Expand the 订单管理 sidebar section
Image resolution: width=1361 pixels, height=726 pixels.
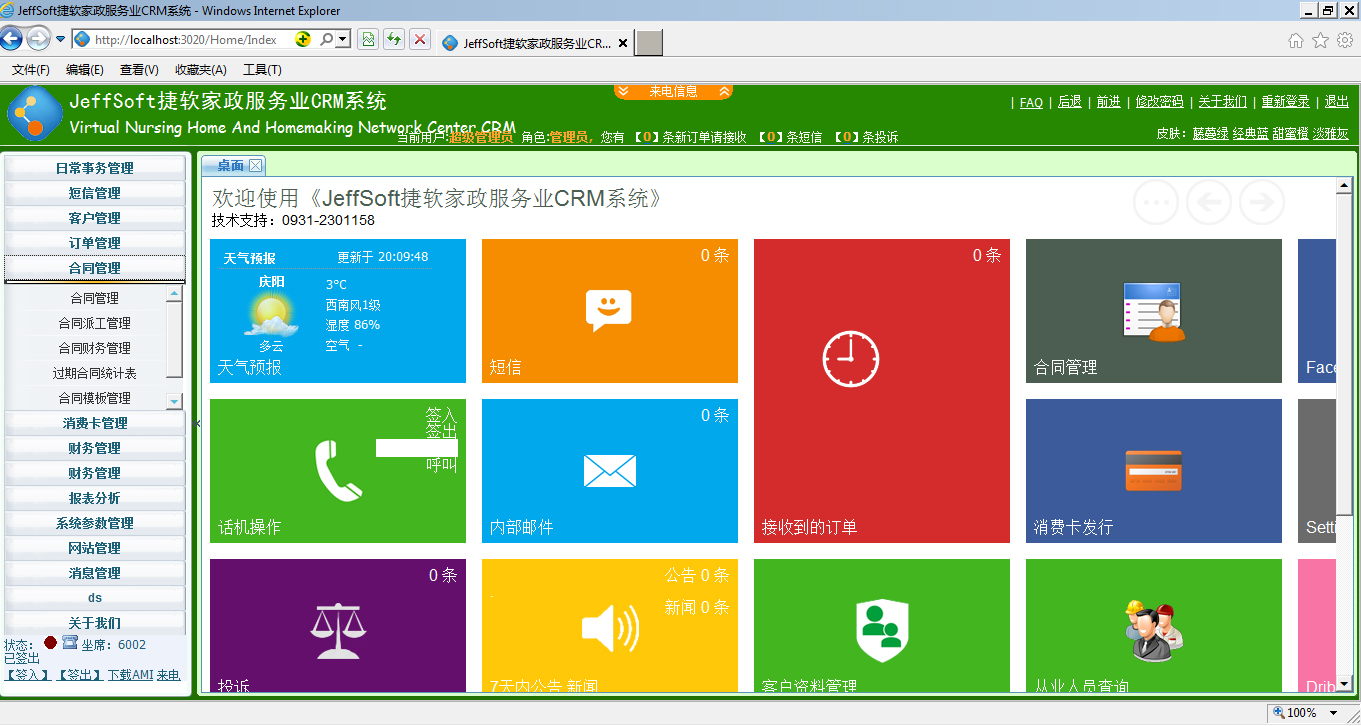pyautogui.click(x=95, y=243)
